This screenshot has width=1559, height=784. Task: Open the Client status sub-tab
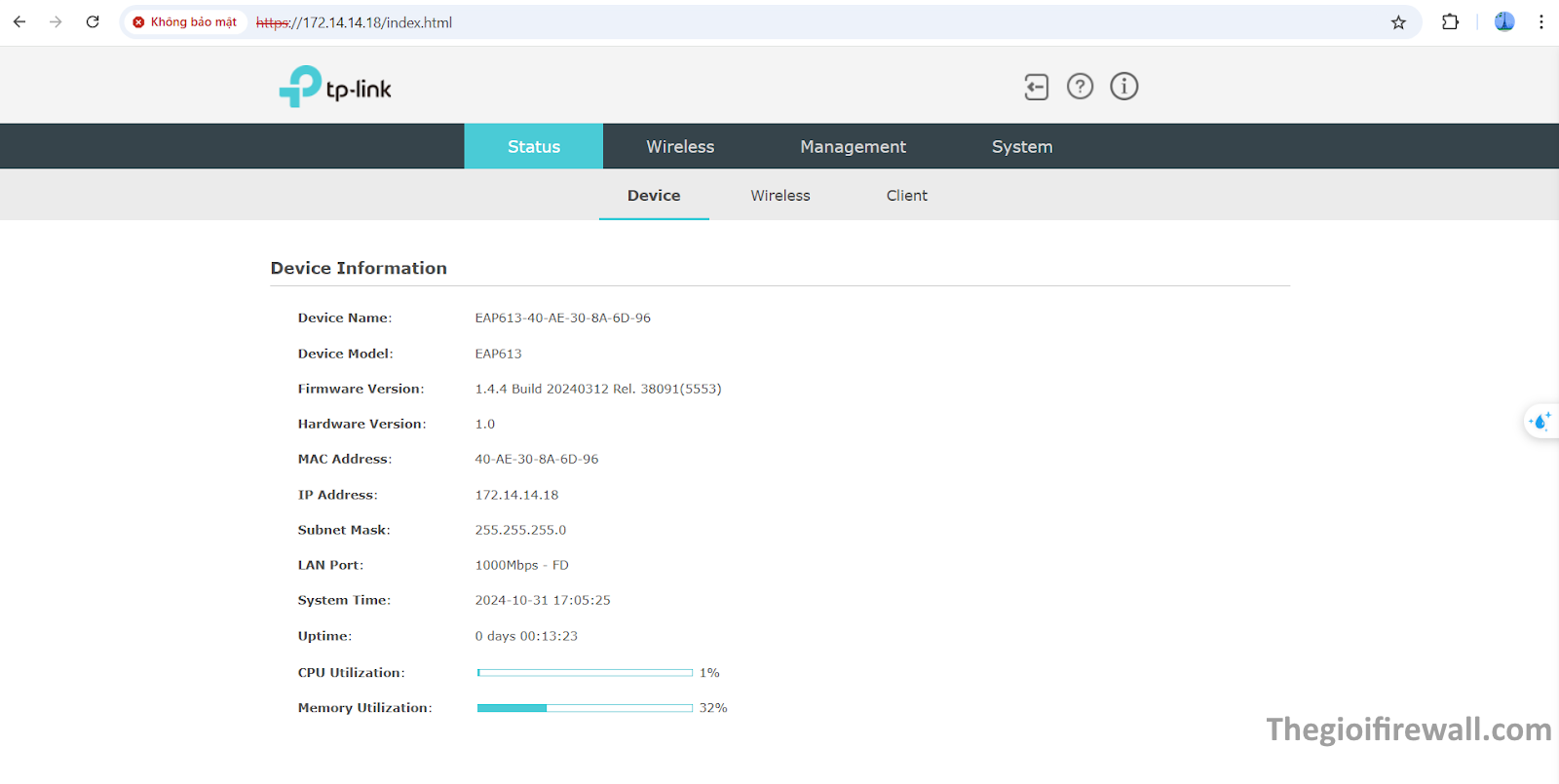tap(906, 196)
